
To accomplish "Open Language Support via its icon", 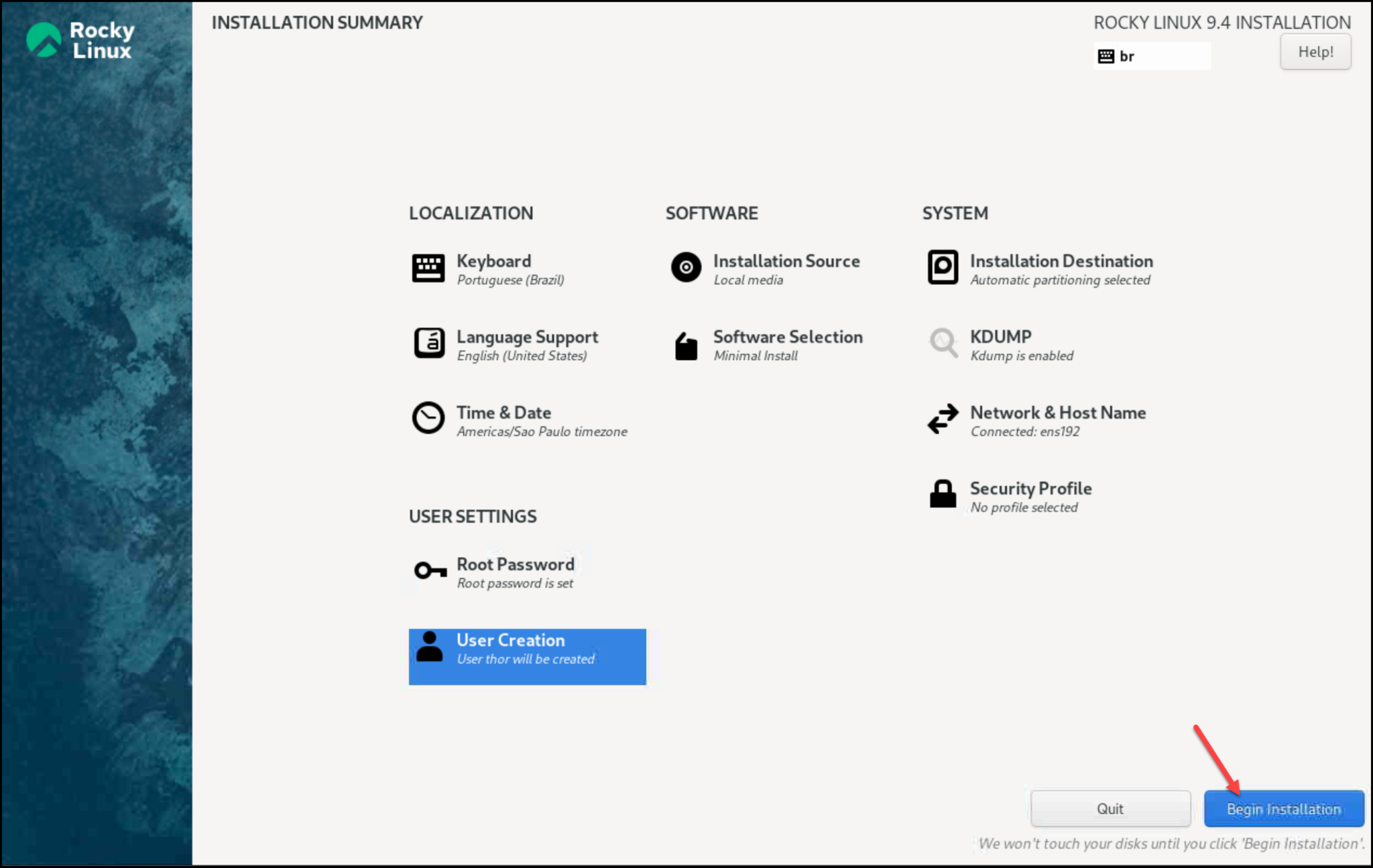I will [x=429, y=344].
